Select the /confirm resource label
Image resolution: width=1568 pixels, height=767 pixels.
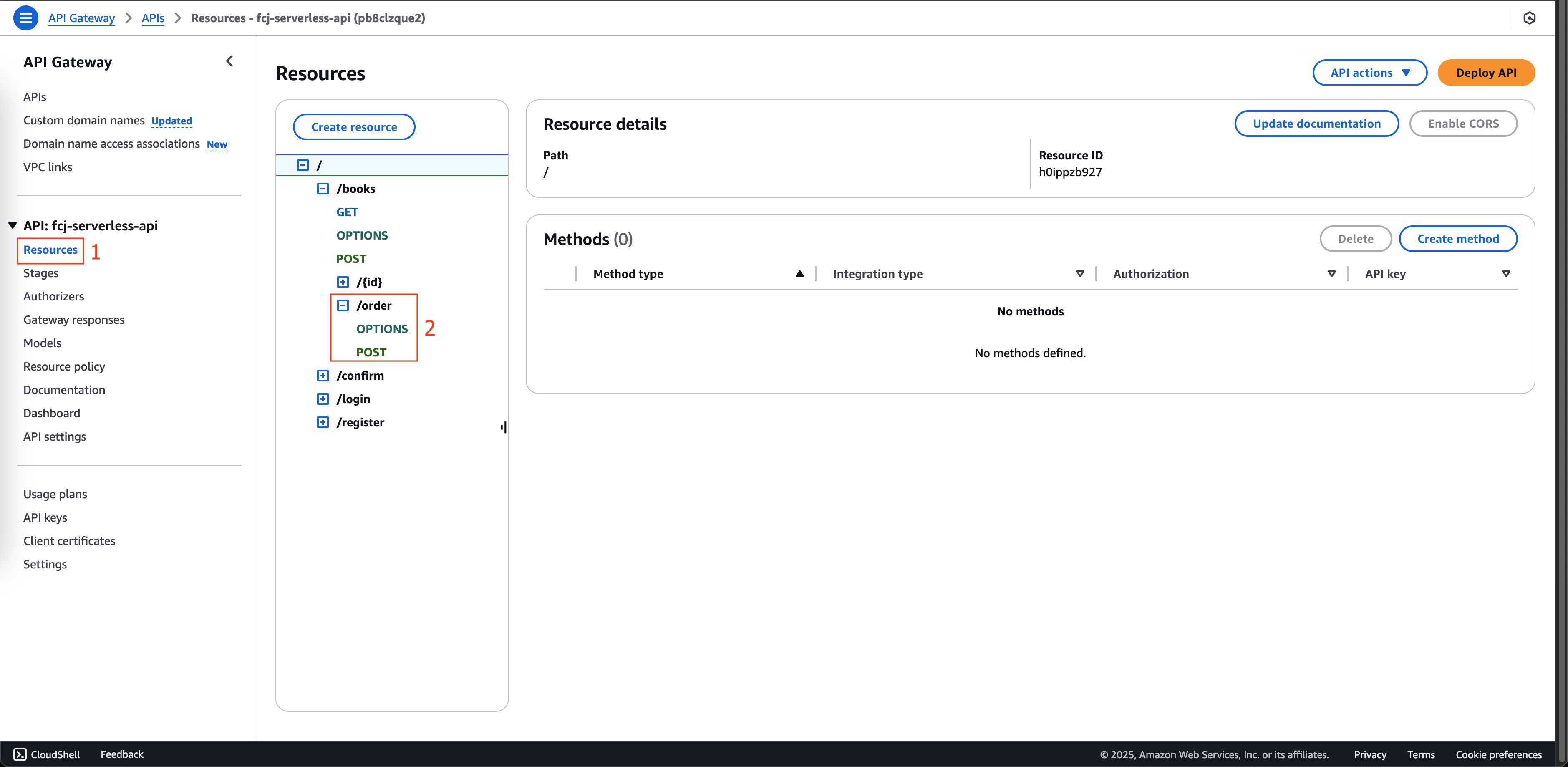[360, 376]
